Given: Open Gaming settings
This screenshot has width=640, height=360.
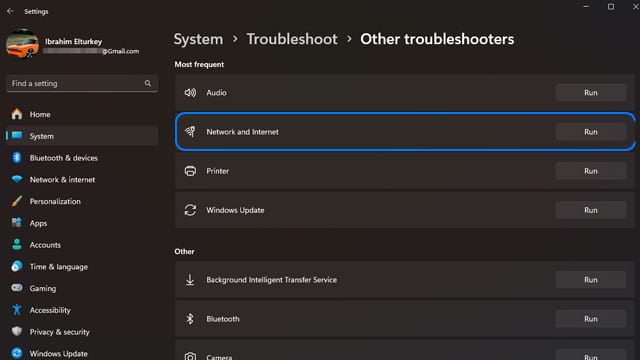Looking at the screenshot, I should [82, 288].
